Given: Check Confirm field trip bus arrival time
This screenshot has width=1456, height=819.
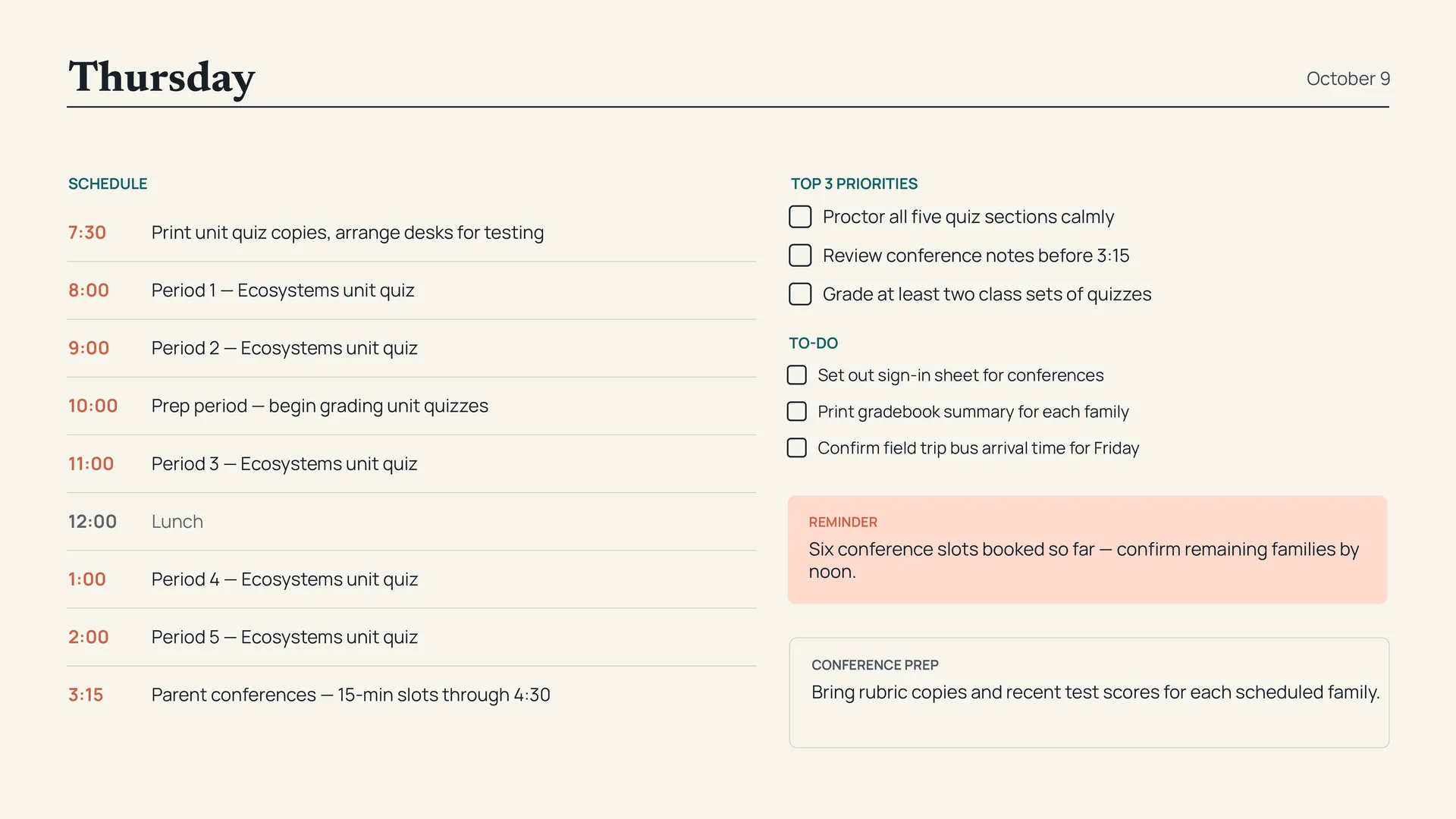Looking at the screenshot, I should [x=797, y=448].
